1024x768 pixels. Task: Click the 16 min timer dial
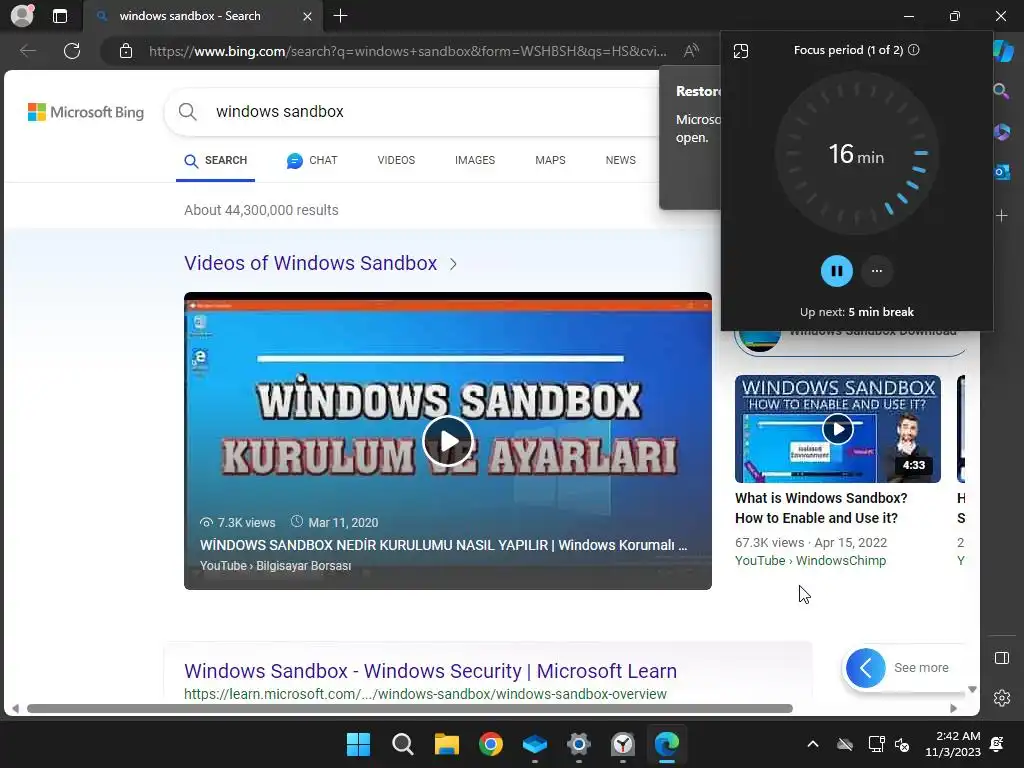coord(856,154)
